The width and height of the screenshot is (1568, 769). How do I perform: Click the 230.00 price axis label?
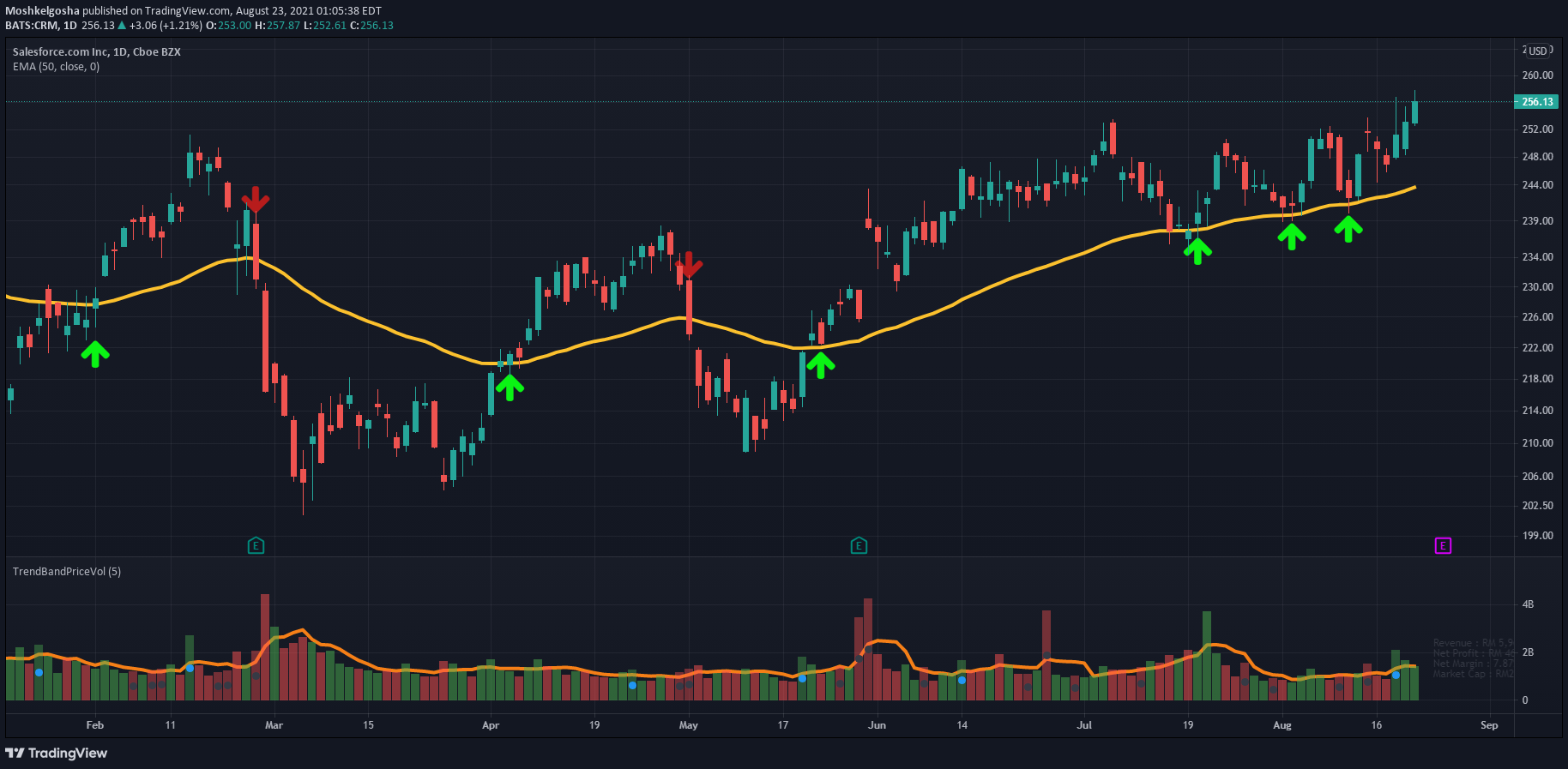coord(1537,287)
